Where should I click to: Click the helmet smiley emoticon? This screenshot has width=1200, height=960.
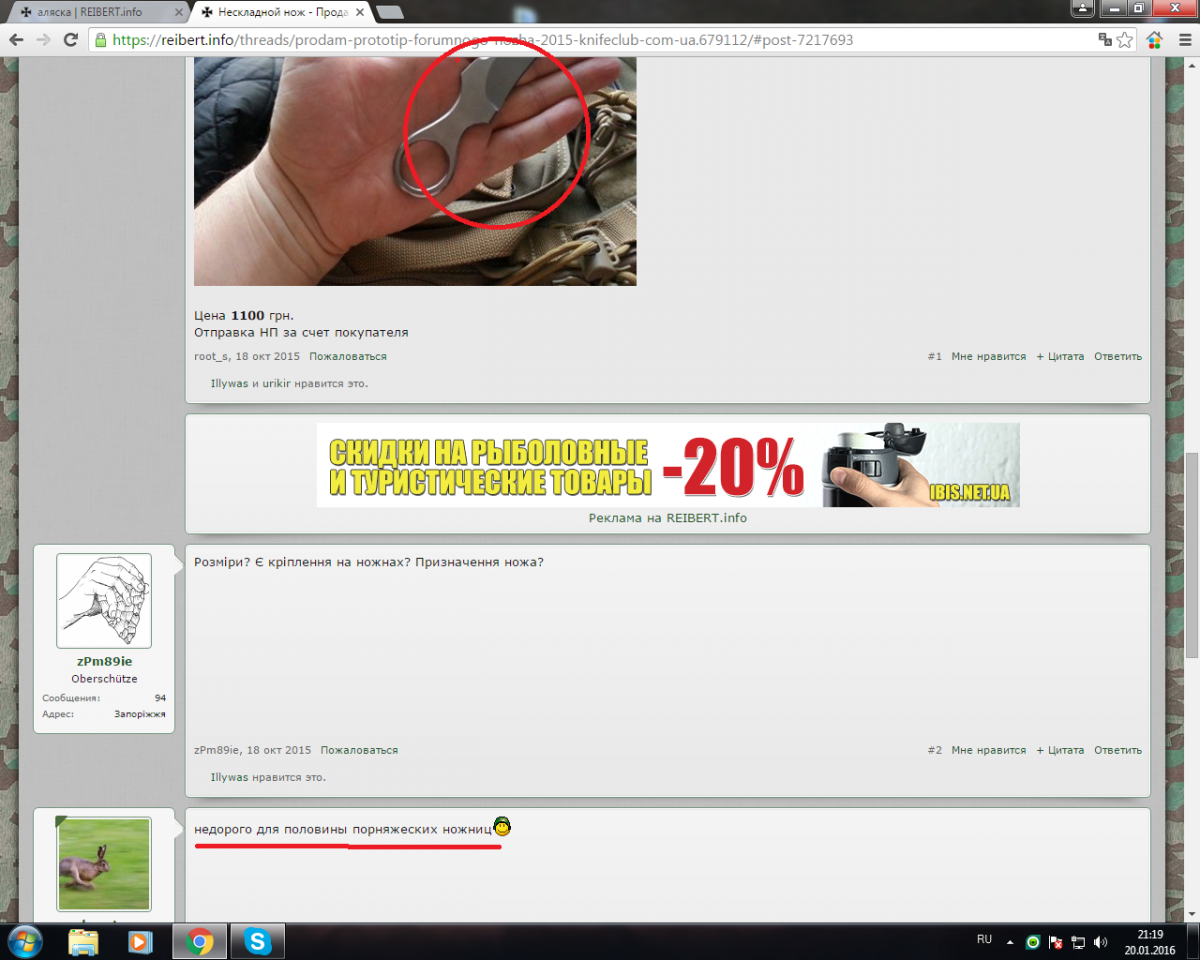click(x=502, y=827)
